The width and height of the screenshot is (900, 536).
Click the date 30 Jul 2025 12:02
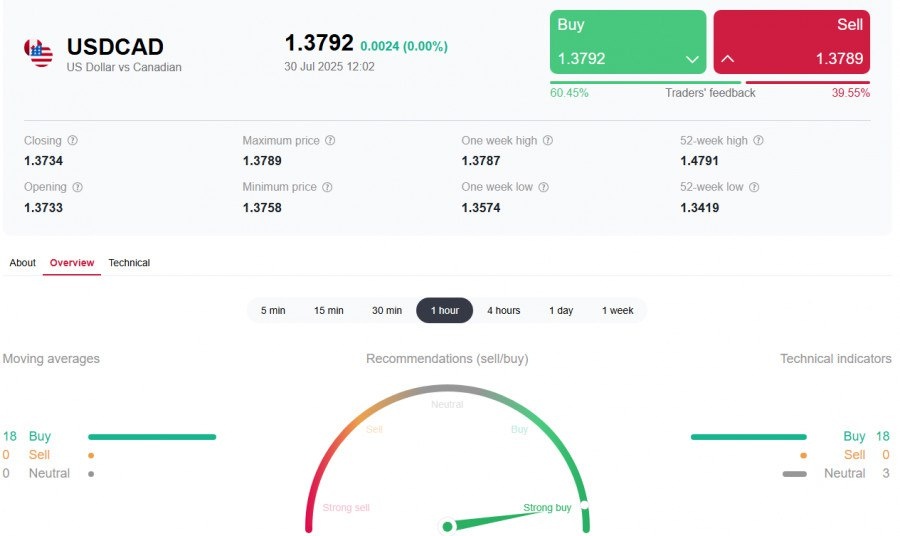(329, 67)
